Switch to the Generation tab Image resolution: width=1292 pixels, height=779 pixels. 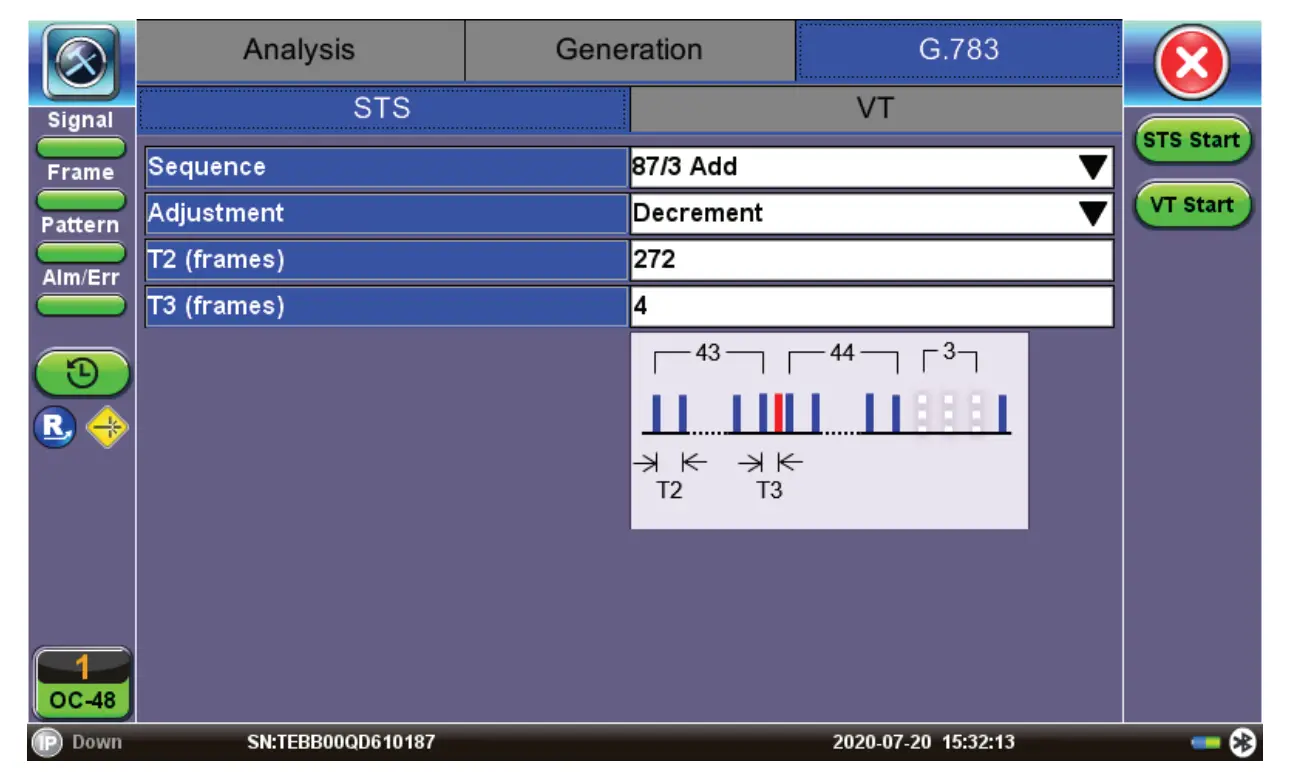point(629,50)
